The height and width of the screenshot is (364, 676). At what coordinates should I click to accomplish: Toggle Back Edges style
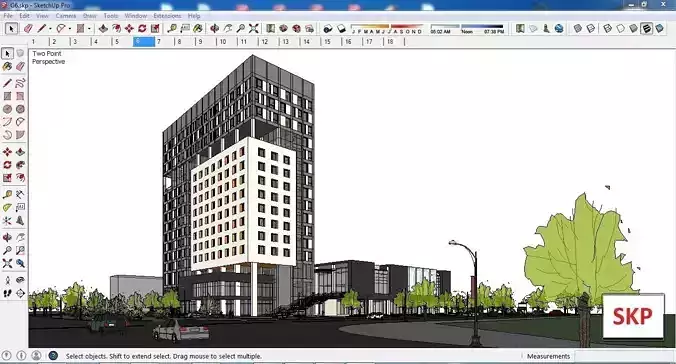pyautogui.click(x=591, y=28)
